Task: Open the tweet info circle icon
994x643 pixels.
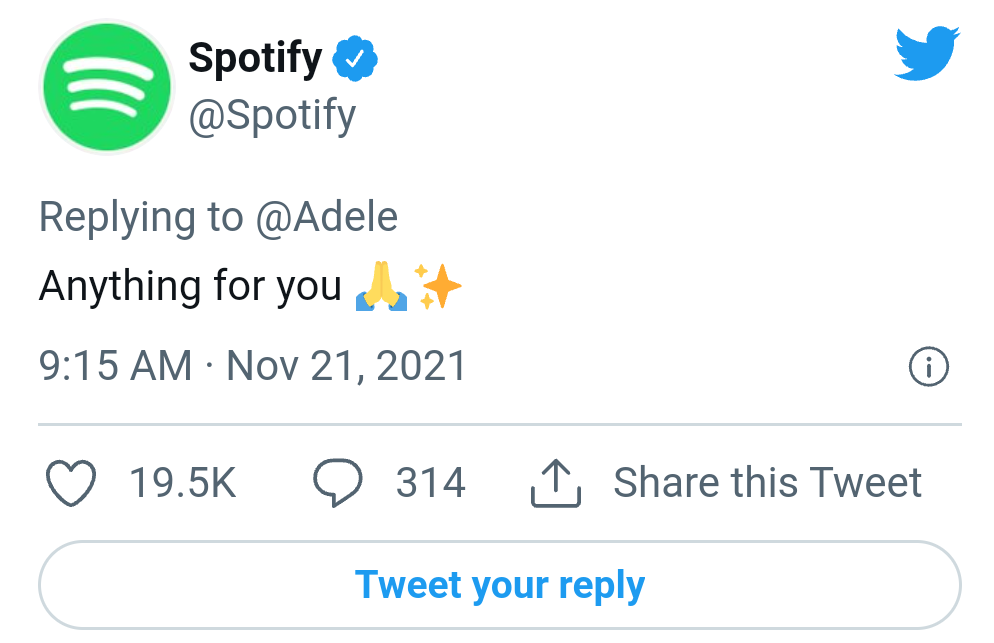Action: (x=928, y=367)
